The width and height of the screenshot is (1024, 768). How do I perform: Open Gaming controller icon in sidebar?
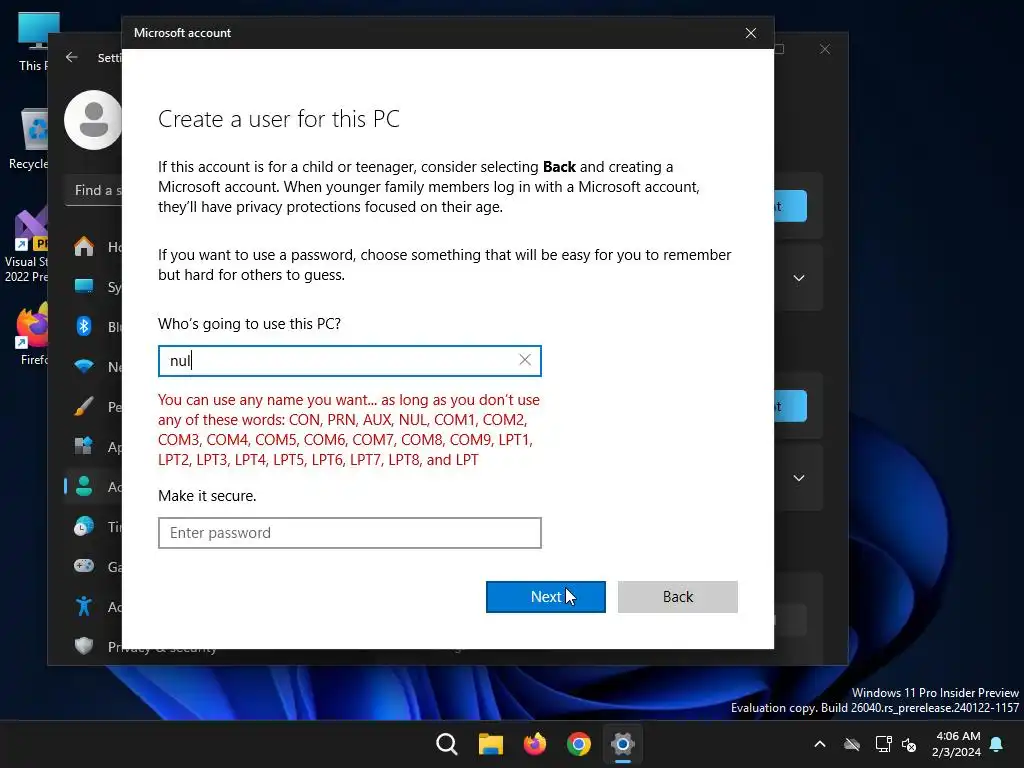click(84, 566)
